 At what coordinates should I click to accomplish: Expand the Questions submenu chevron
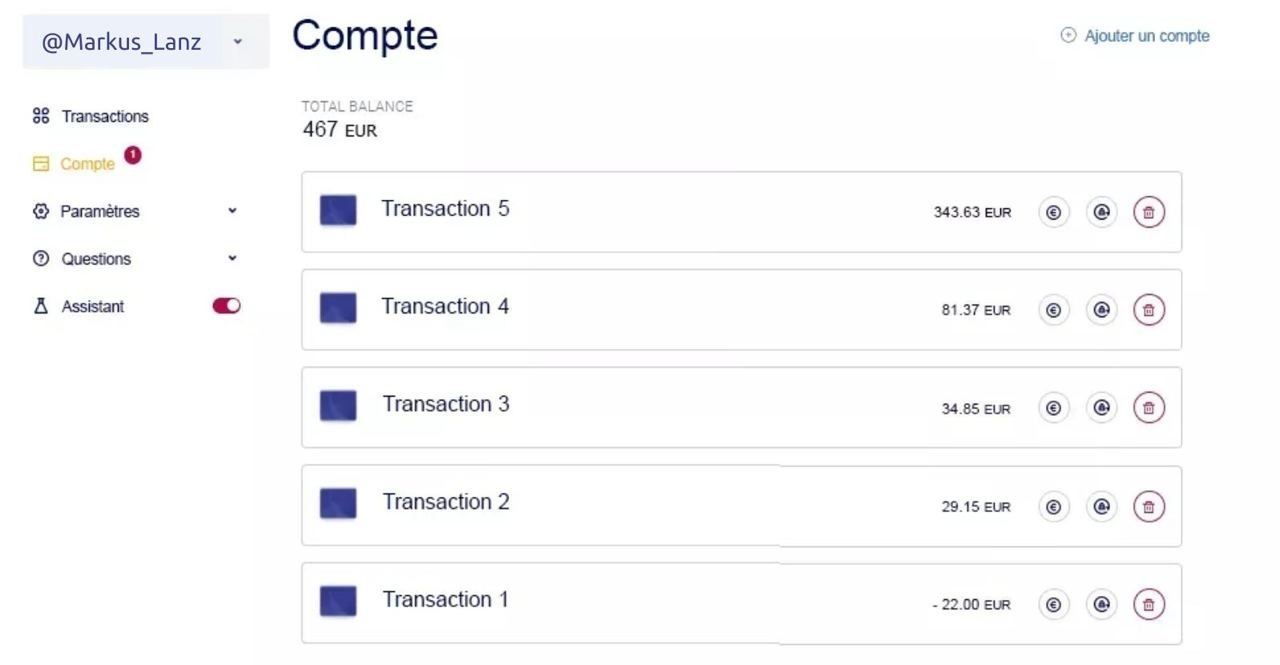pos(232,258)
